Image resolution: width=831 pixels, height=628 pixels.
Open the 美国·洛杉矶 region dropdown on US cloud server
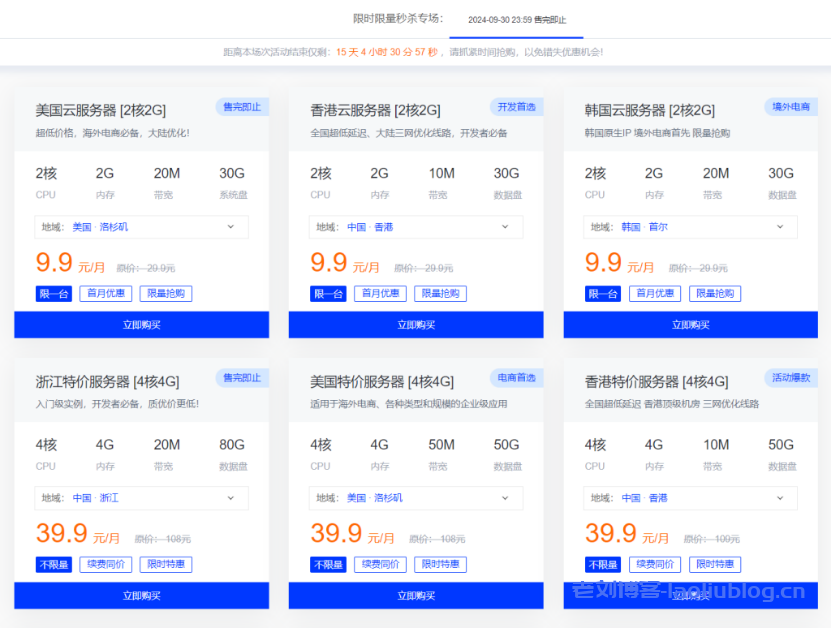(141, 227)
